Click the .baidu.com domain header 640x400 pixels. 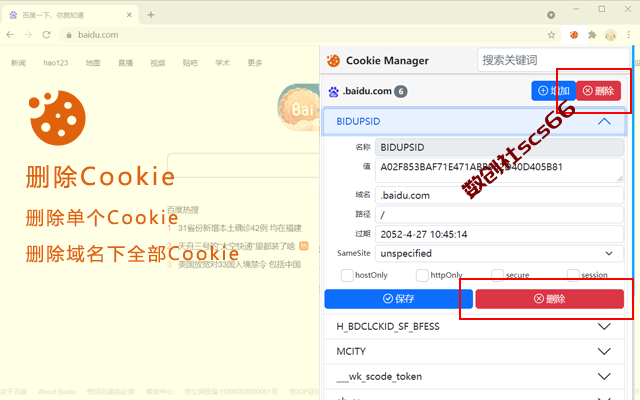pos(367,91)
